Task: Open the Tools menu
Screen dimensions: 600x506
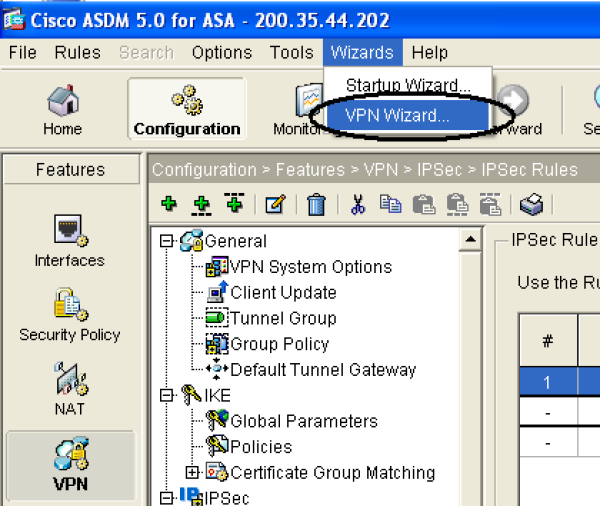Action: 292,52
